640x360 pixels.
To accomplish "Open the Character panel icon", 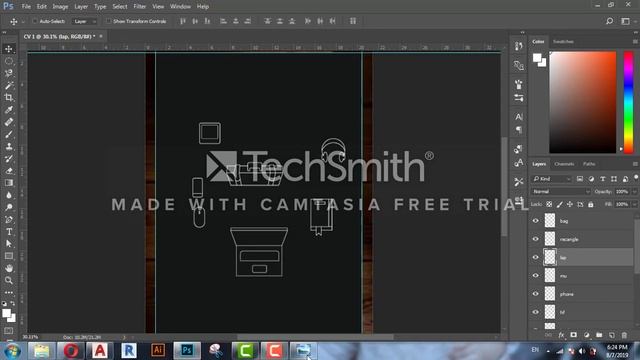I will tap(519, 117).
